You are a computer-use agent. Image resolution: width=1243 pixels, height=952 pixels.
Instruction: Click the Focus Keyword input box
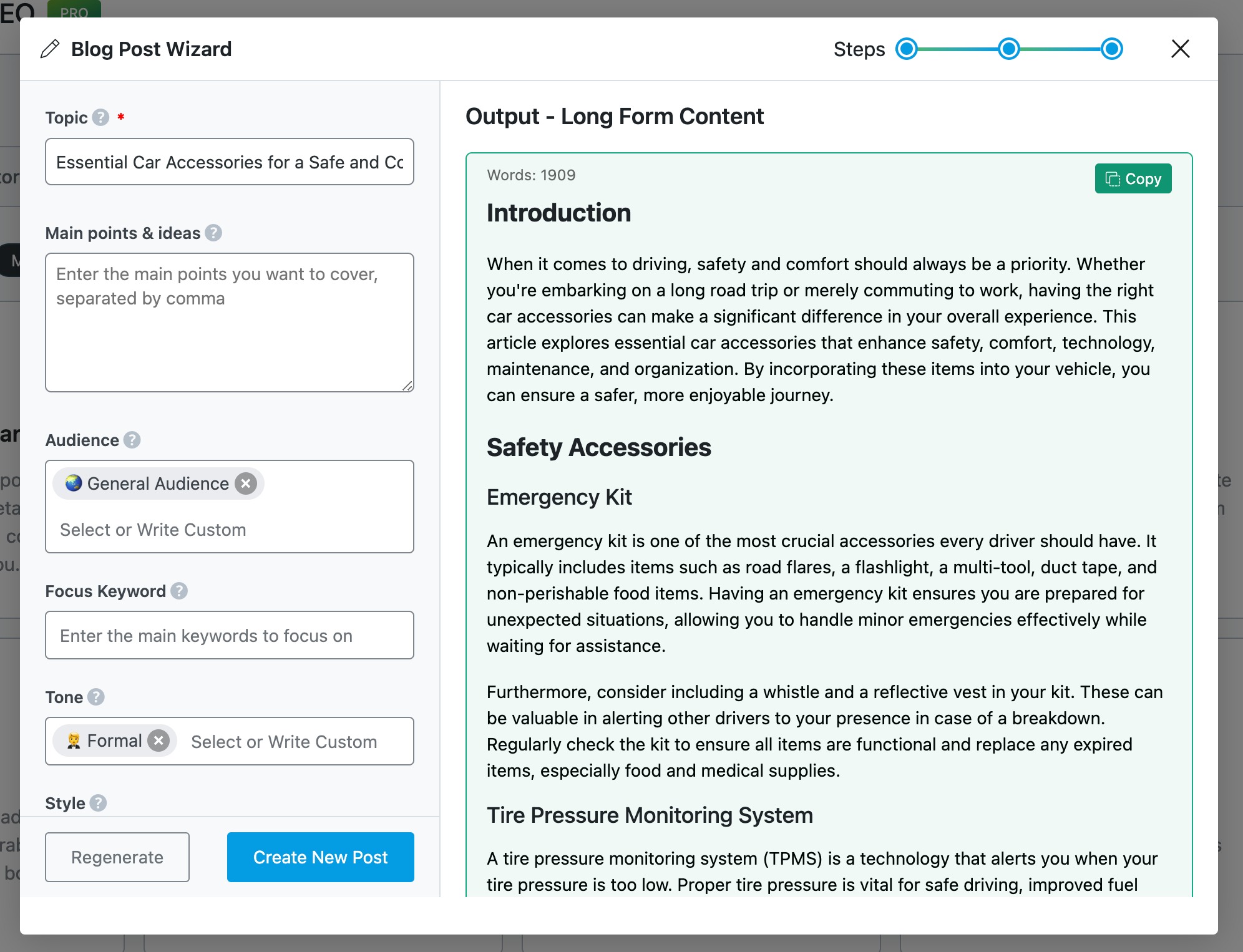coord(230,635)
